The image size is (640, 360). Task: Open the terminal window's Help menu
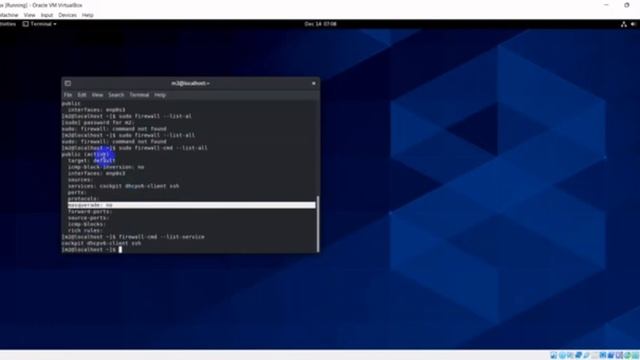(x=160, y=95)
